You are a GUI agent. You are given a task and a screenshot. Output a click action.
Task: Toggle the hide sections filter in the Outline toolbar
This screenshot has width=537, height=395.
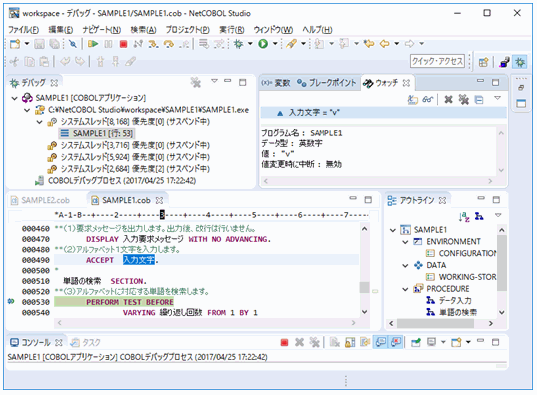[479, 216]
